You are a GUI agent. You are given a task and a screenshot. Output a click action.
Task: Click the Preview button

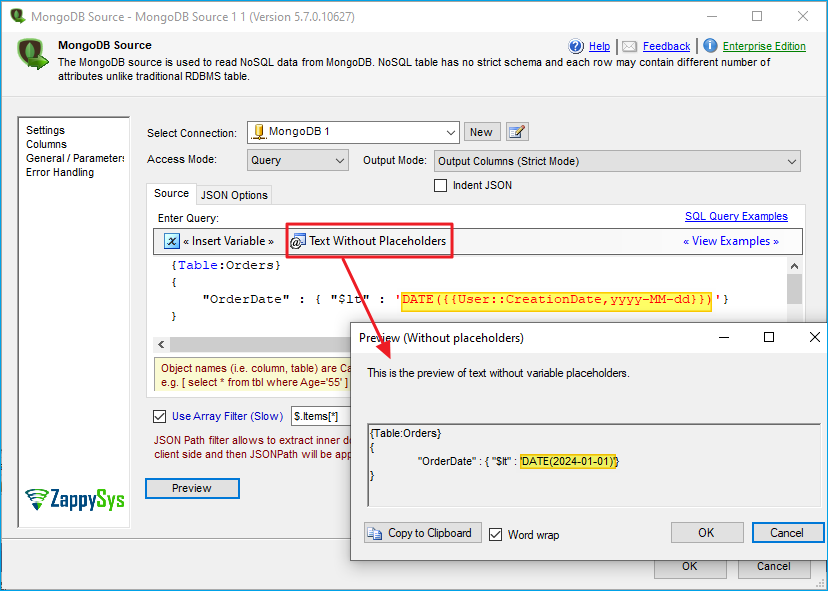(192, 488)
